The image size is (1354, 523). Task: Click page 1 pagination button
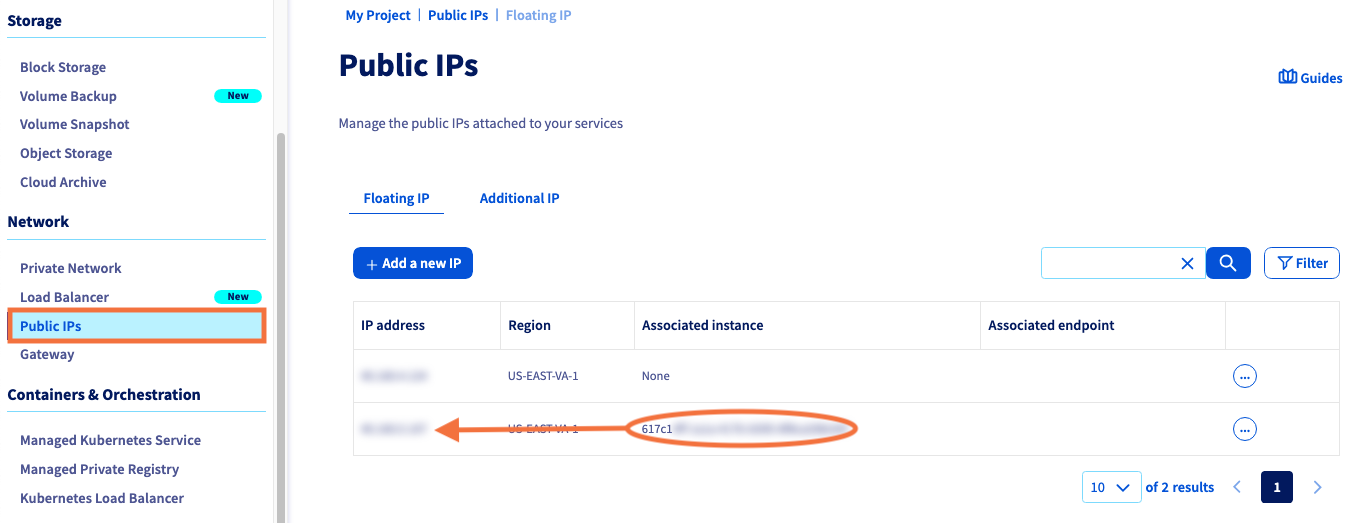1277,487
